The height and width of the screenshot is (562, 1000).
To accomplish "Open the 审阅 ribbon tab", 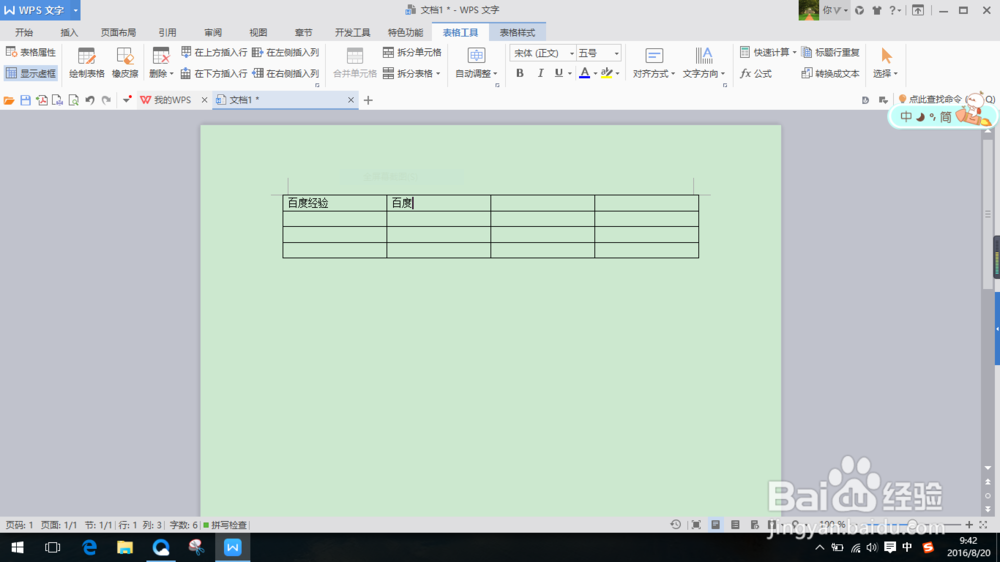I will tap(213, 33).
